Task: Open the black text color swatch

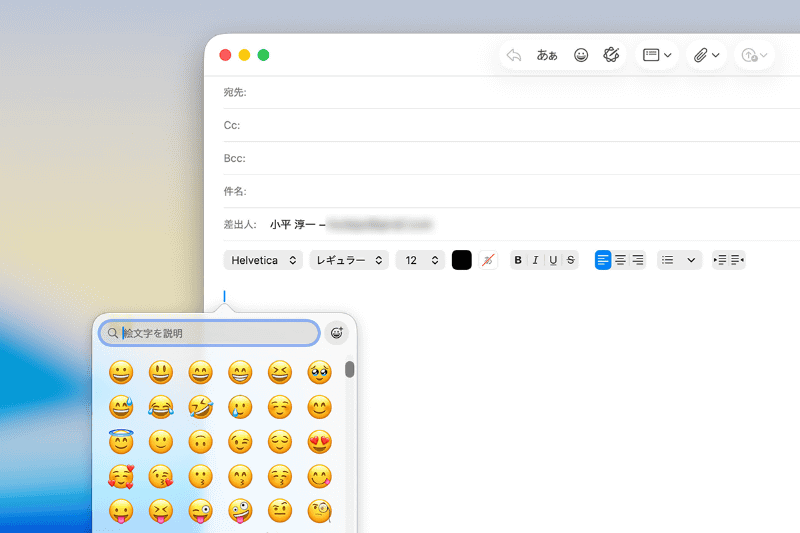Action: click(462, 260)
